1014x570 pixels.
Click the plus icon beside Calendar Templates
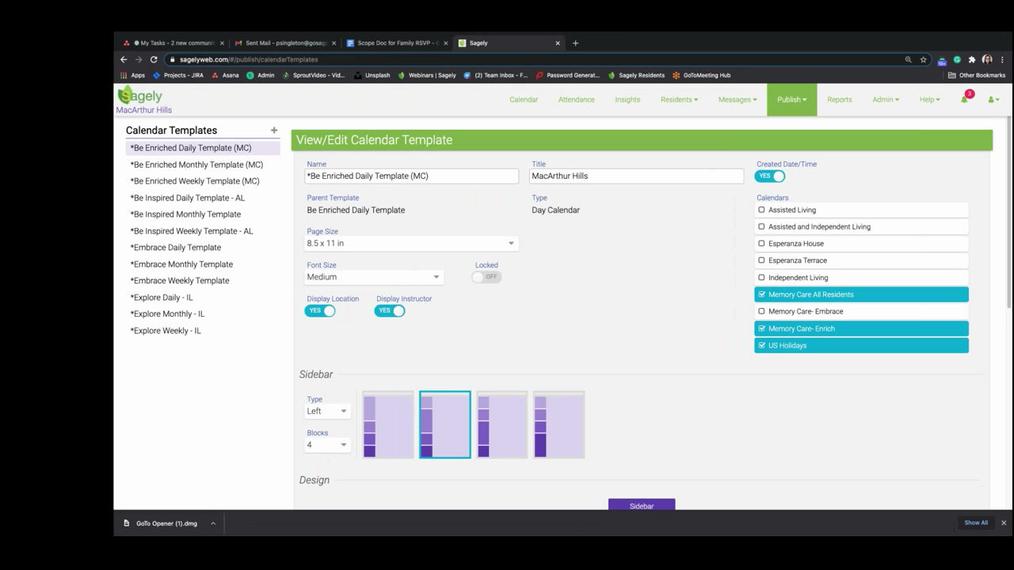[274, 130]
